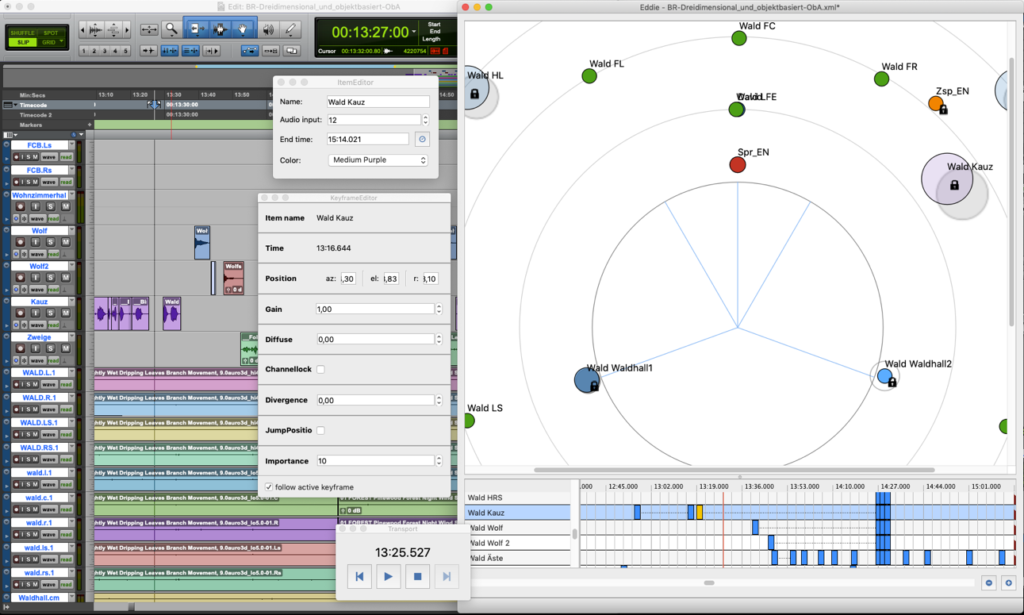Pick the Pencil tool in toolbar
This screenshot has height=615, width=1024.
tap(290, 29)
